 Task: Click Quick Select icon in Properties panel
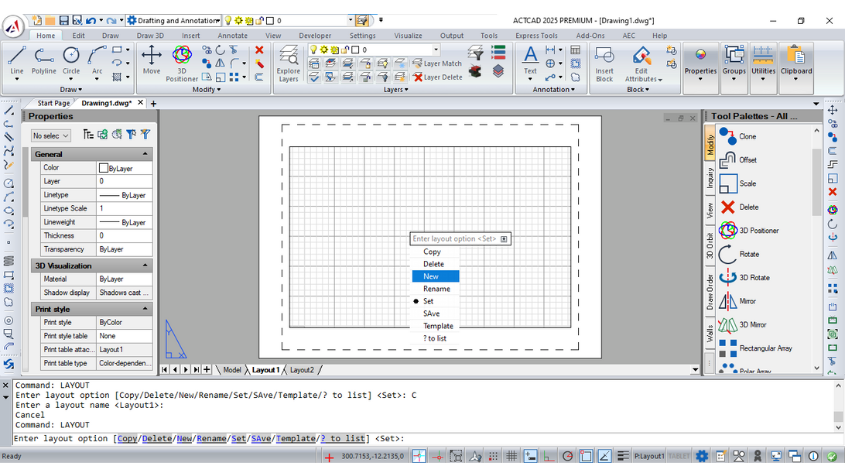coord(145,135)
